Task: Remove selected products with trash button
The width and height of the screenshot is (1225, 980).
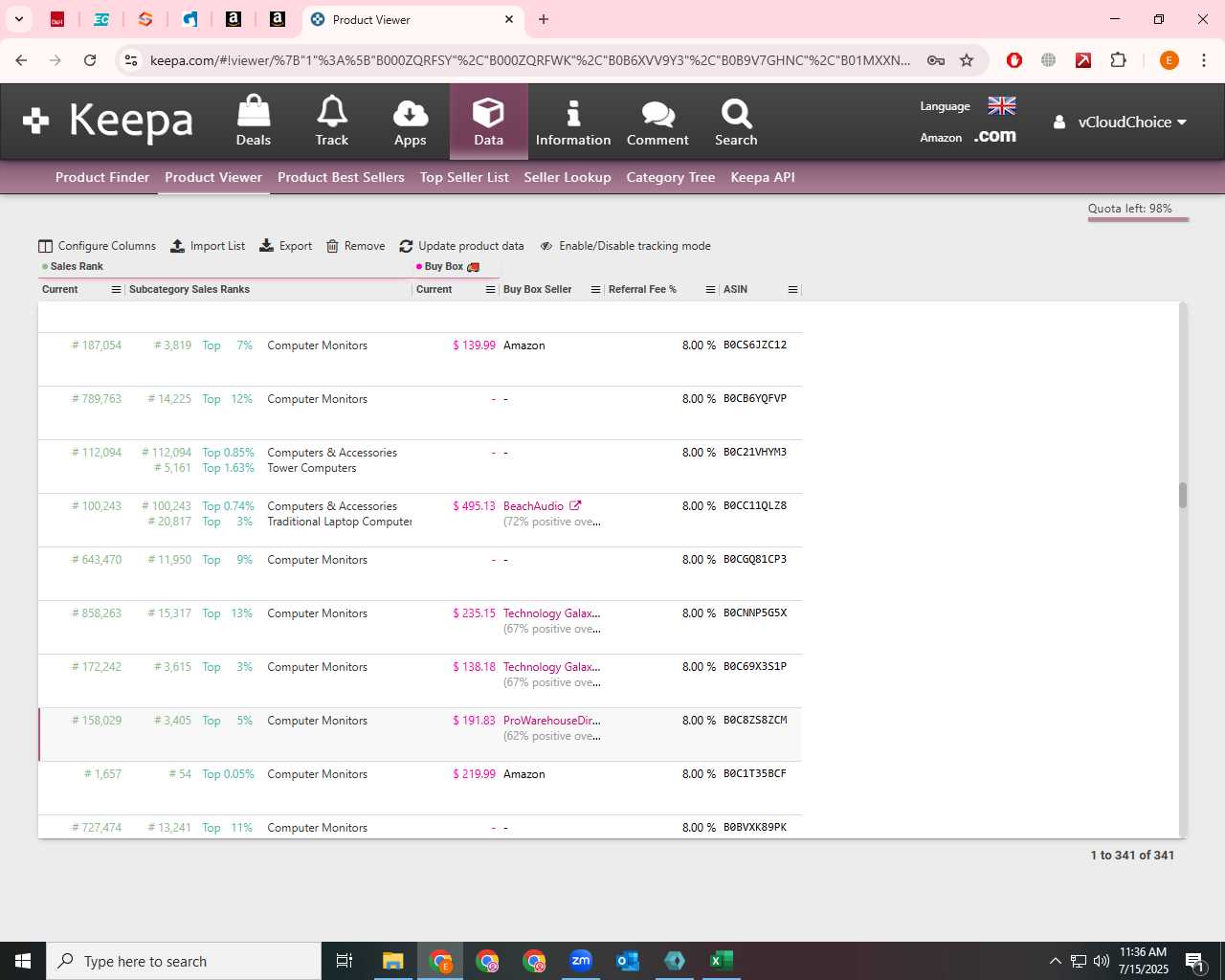Action: click(x=356, y=246)
